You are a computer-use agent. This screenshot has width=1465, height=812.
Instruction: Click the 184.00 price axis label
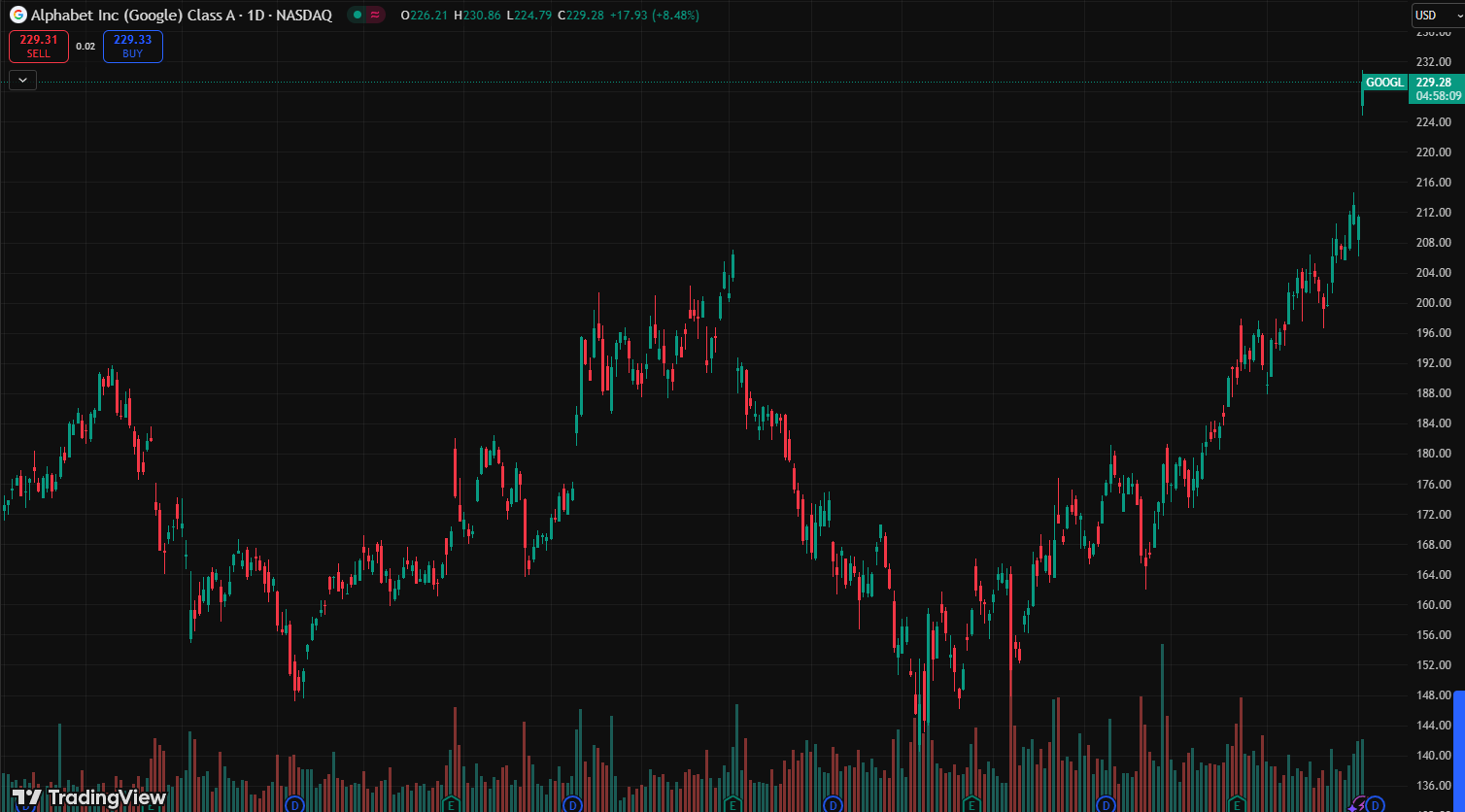point(1433,423)
